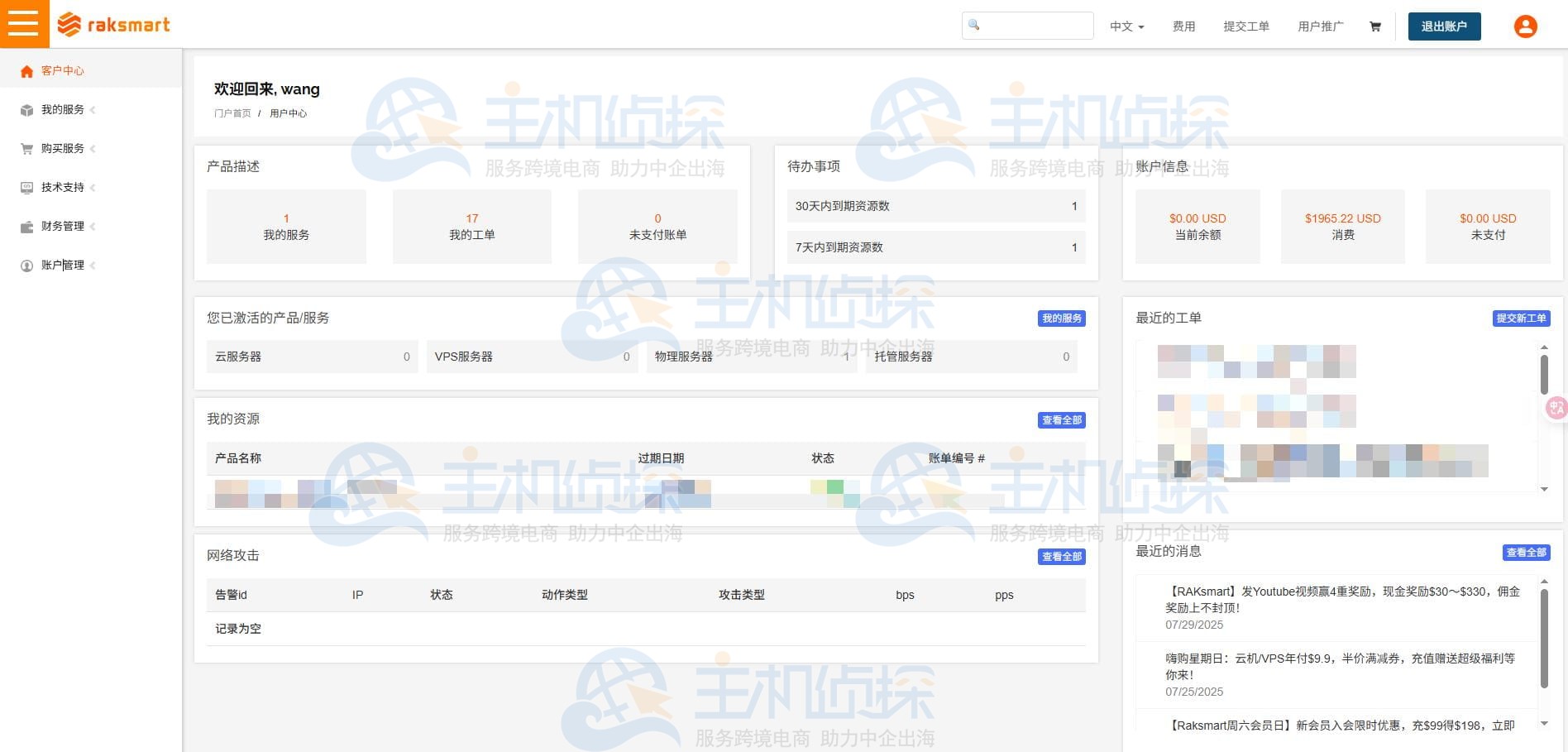Select 提交工单 in the top menu

point(1246,26)
